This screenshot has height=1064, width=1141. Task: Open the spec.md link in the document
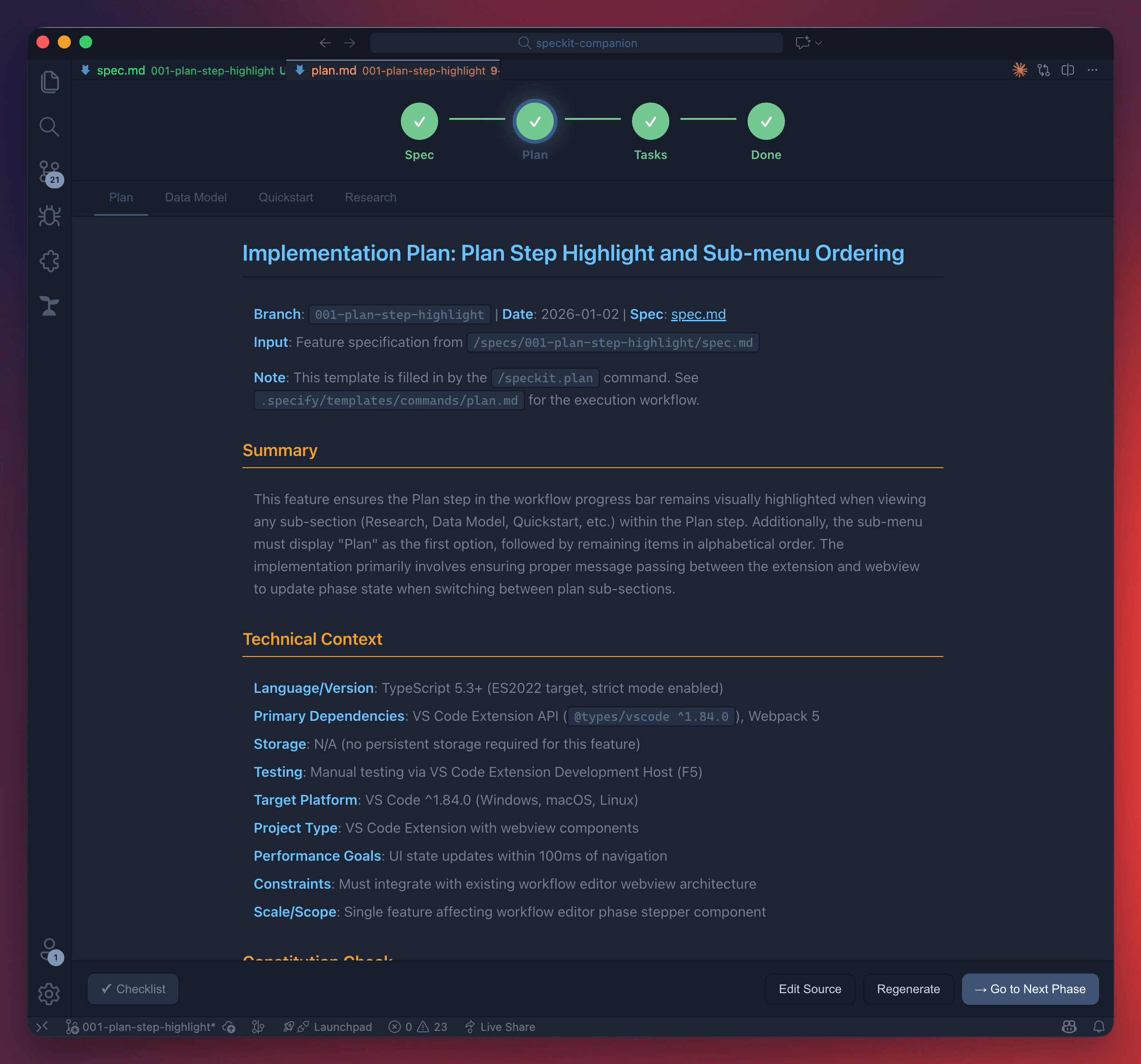click(x=698, y=314)
